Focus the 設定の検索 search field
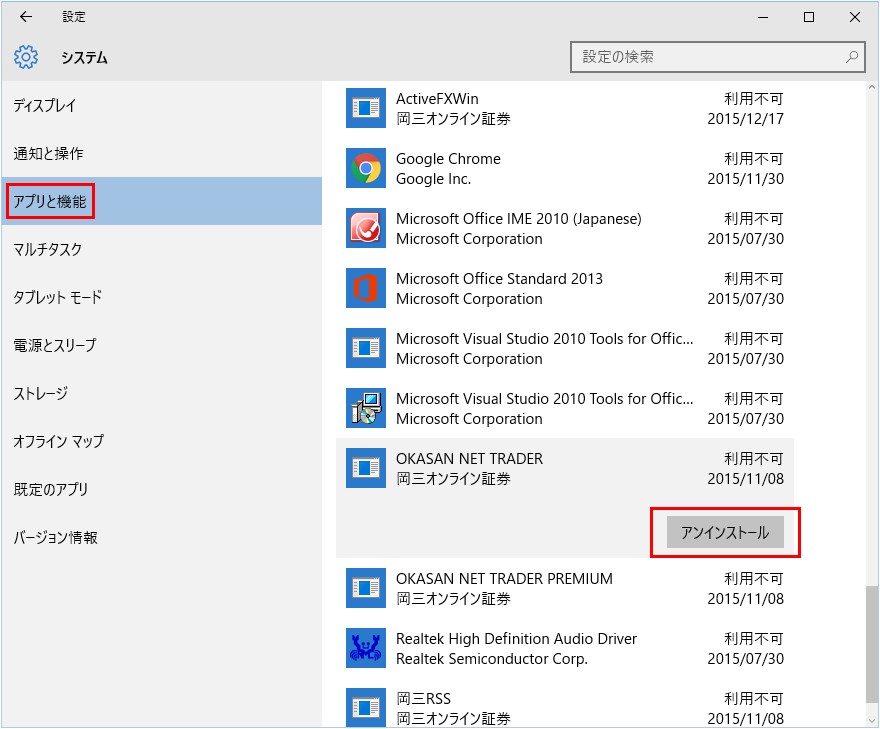The image size is (880, 729). click(x=717, y=57)
